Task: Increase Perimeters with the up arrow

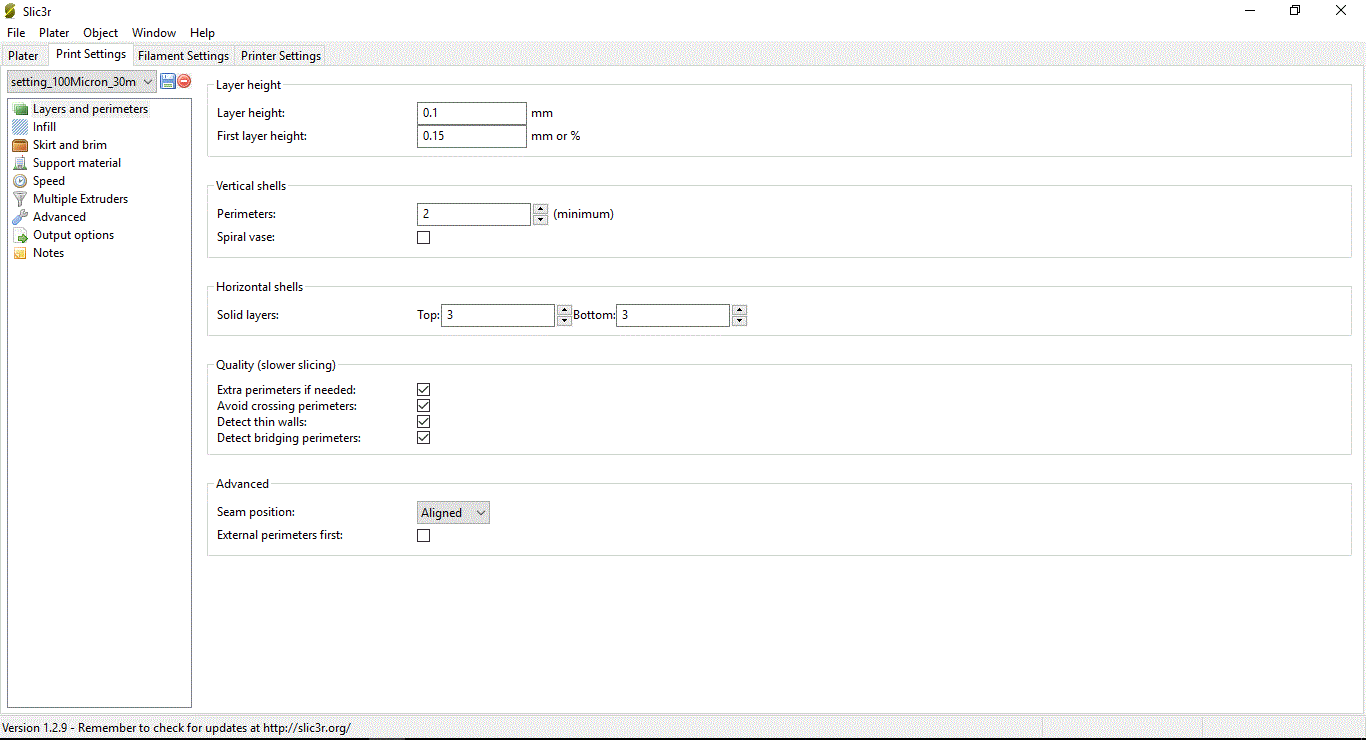Action: point(540,209)
